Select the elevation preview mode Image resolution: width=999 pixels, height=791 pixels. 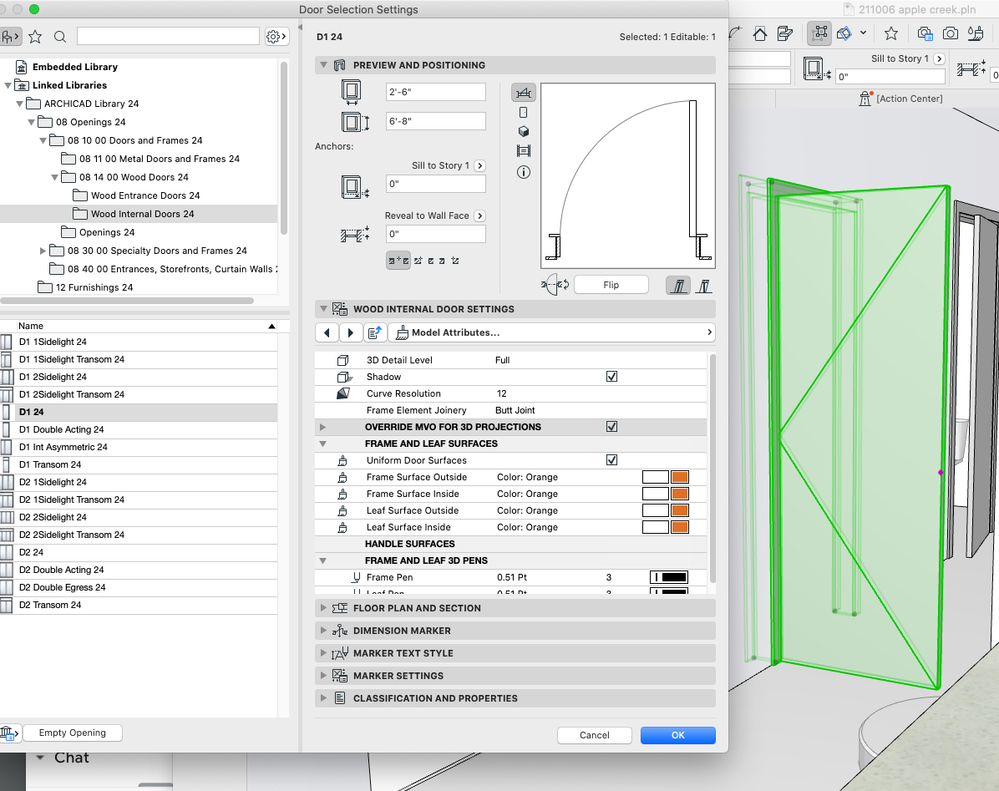(x=523, y=112)
